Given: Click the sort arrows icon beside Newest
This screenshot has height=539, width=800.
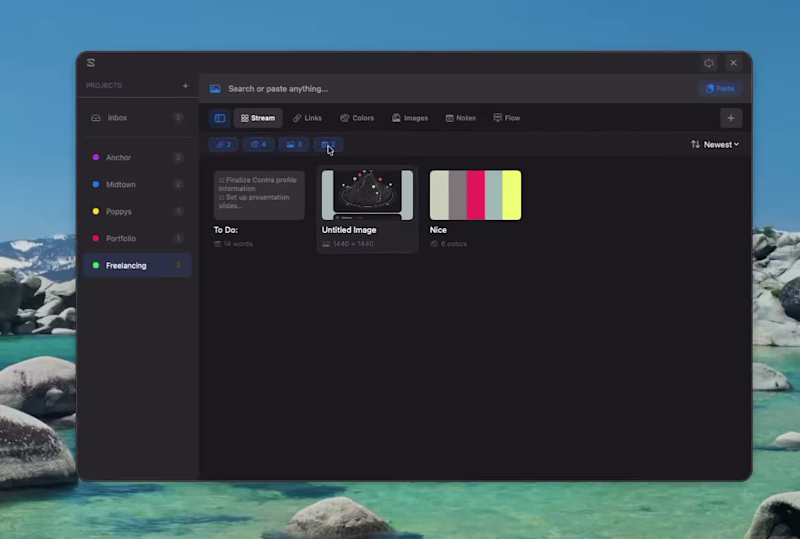Looking at the screenshot, I should (x=695, y=144).
